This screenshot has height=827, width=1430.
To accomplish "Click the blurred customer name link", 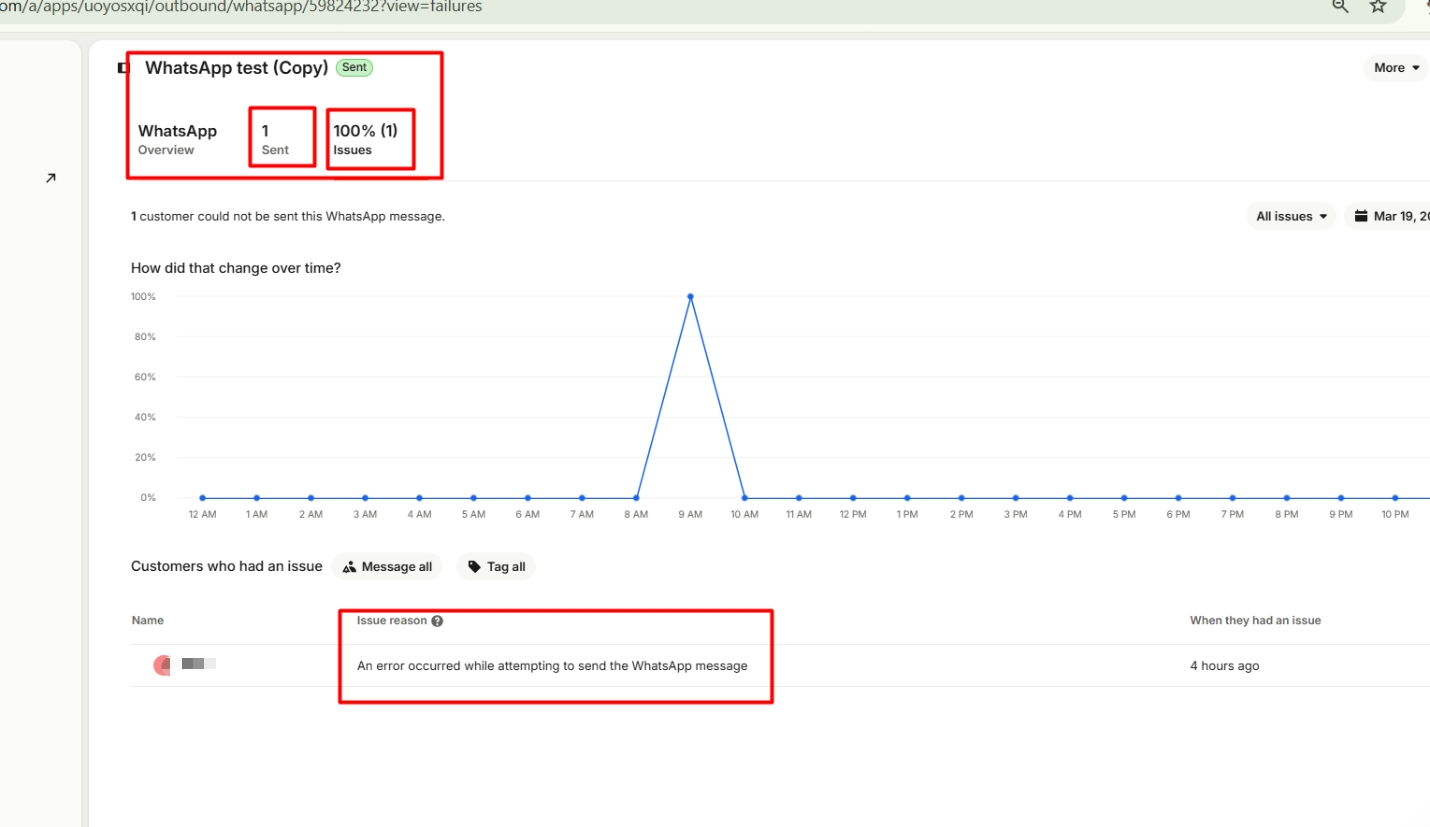I will (199, 664).
